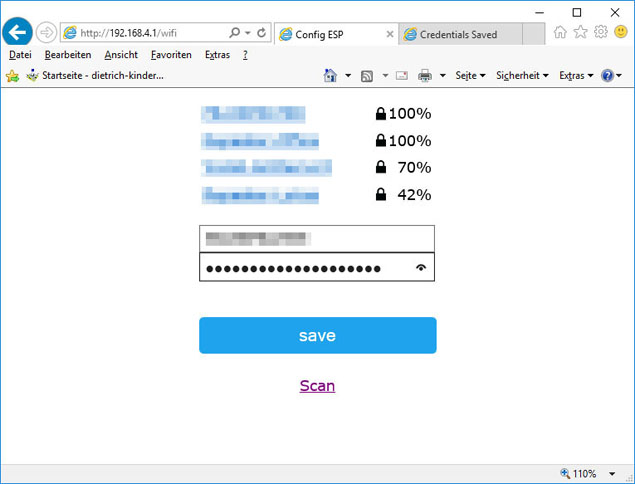This screenshot has width=635, height=484.
Task: Open the zoom level dropdown arrow
Action: [612, 474]
